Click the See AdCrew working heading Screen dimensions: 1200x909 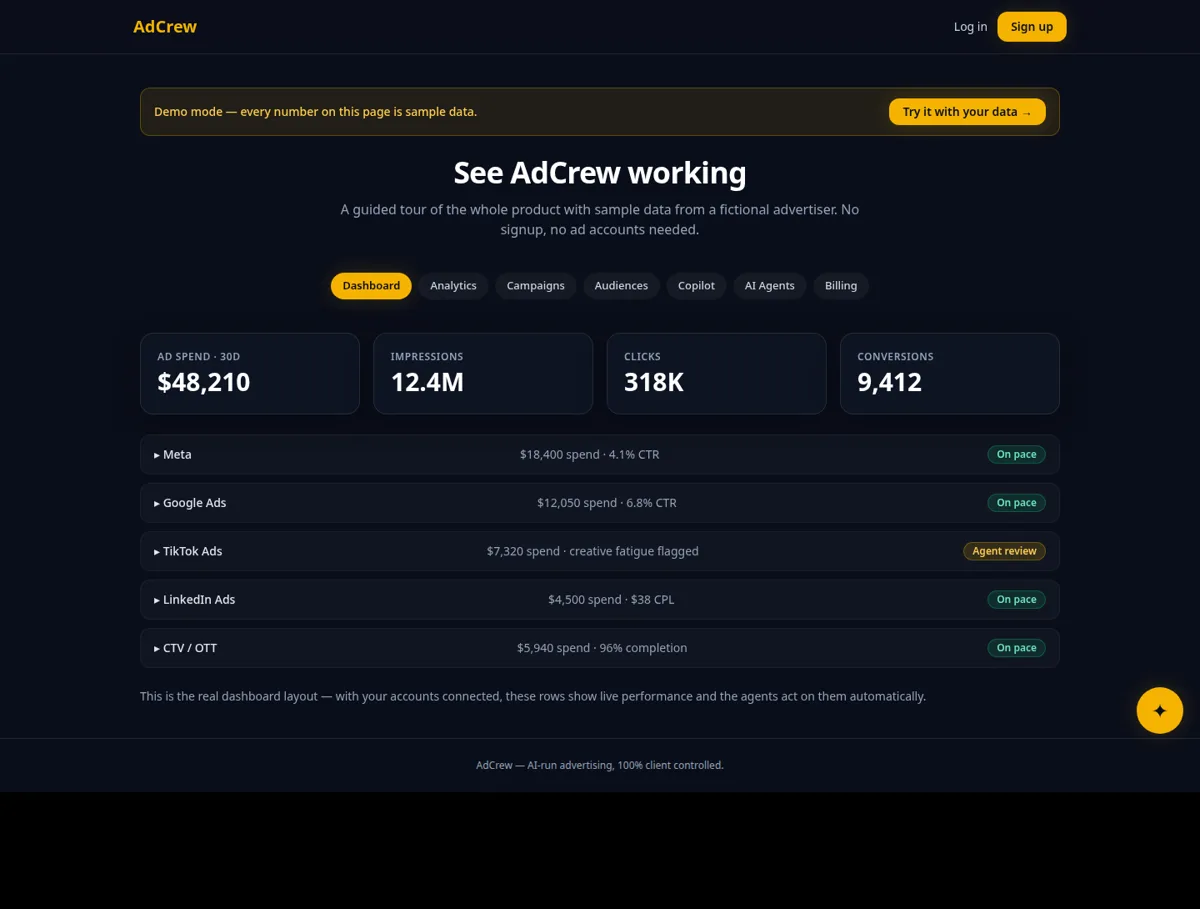coord(600,173)
